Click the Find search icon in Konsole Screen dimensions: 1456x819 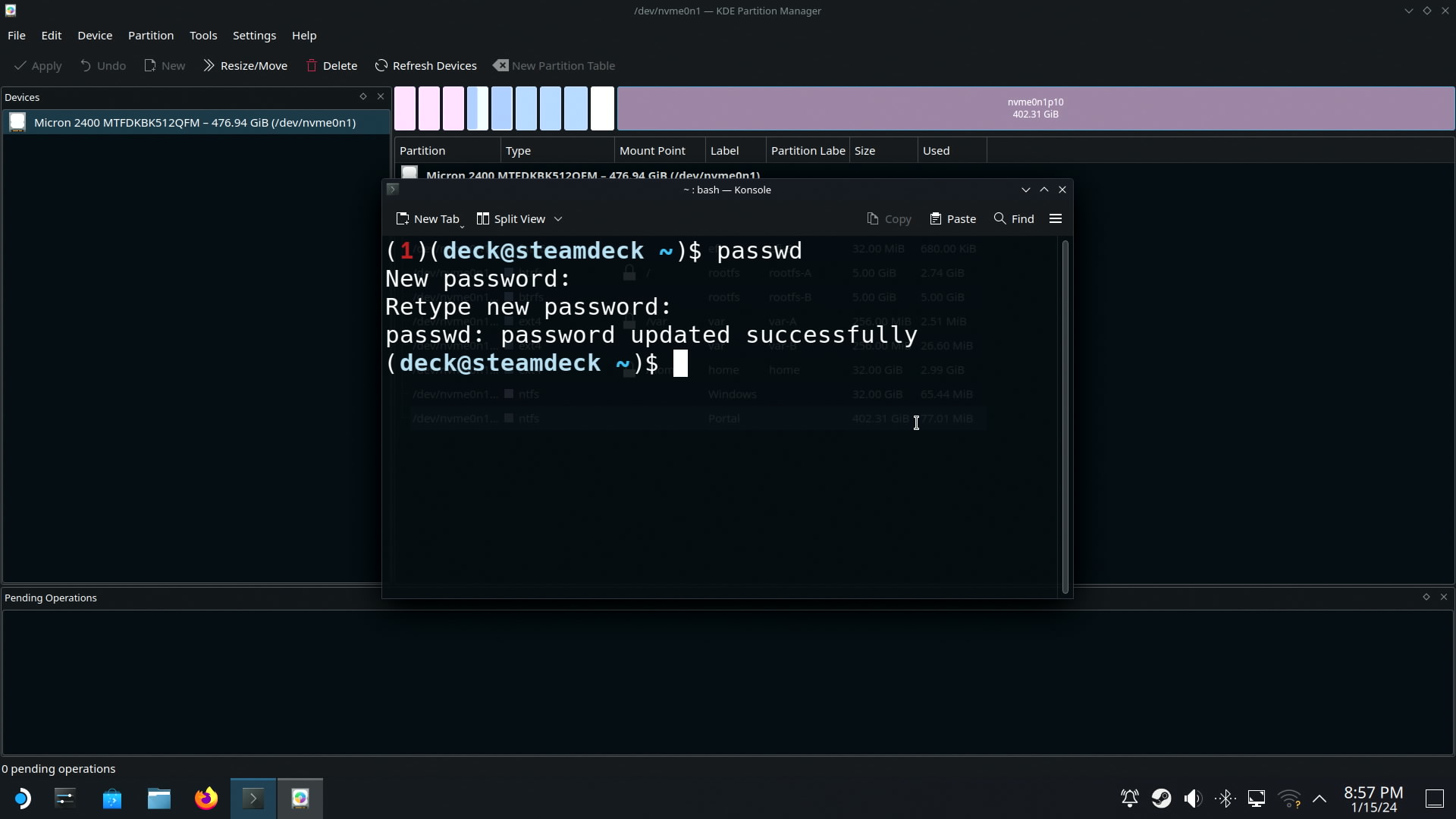(x=999, y=218)
